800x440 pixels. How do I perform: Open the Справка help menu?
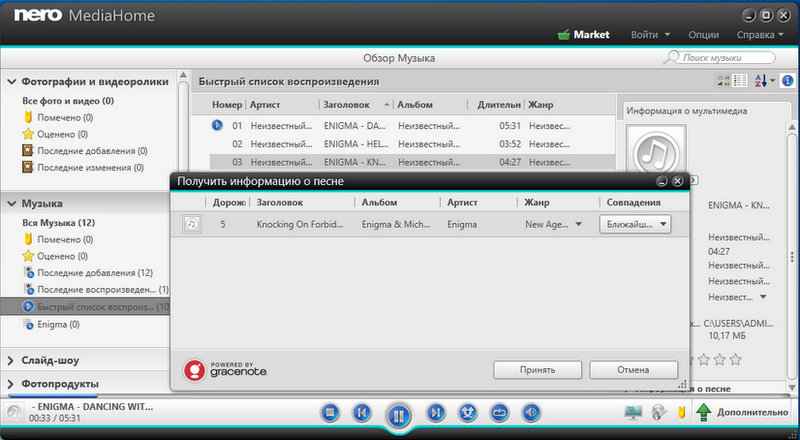tap(760, 35)
